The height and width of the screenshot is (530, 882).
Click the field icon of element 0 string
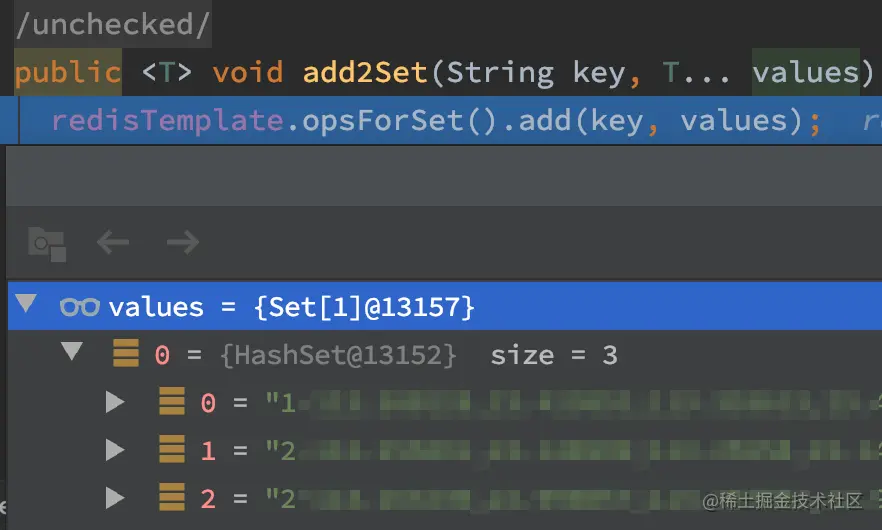172,401
